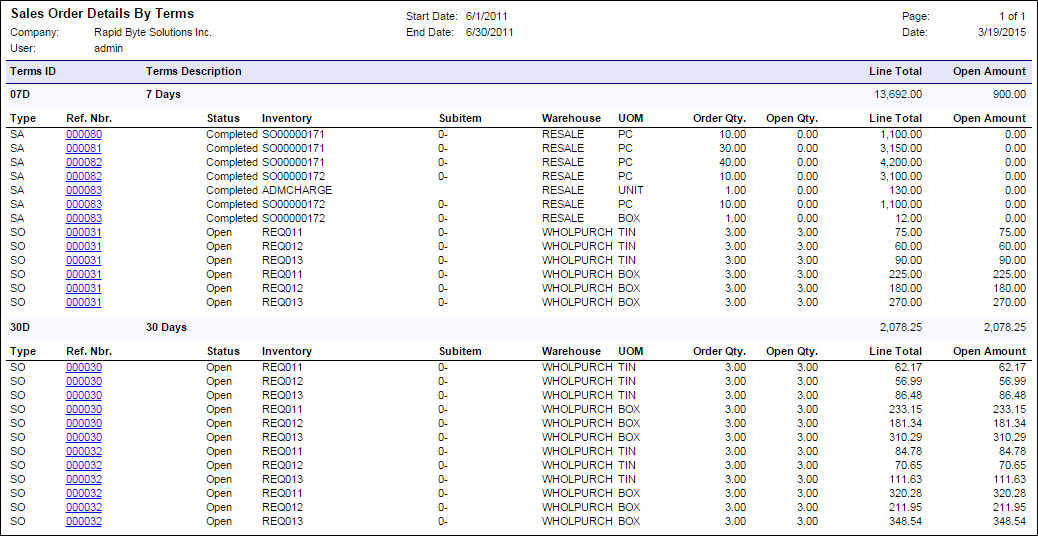Click the 13,692.00 group line total
Screen dimensions: 1038x536
pos(897,94)
